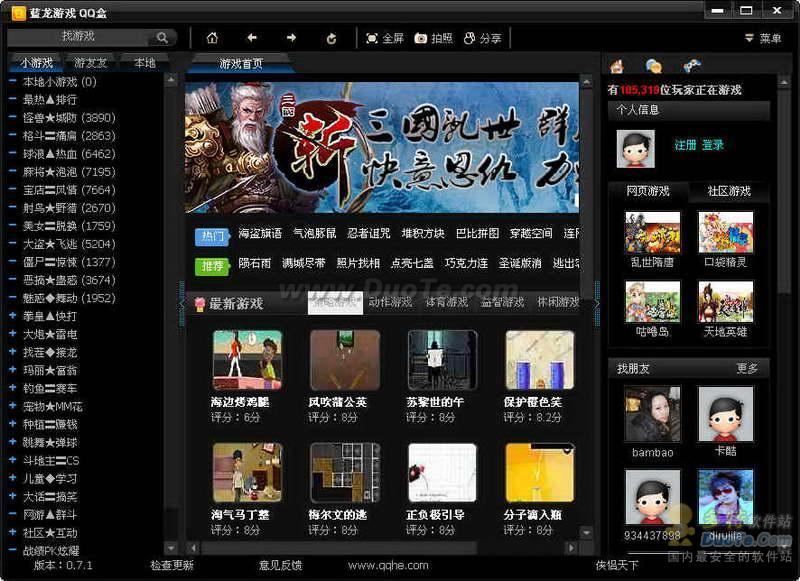This screenshot has width=800, height=581.
Task: Open the 分子滴入瓶 game thumbnail
Action: pos(540,473)
